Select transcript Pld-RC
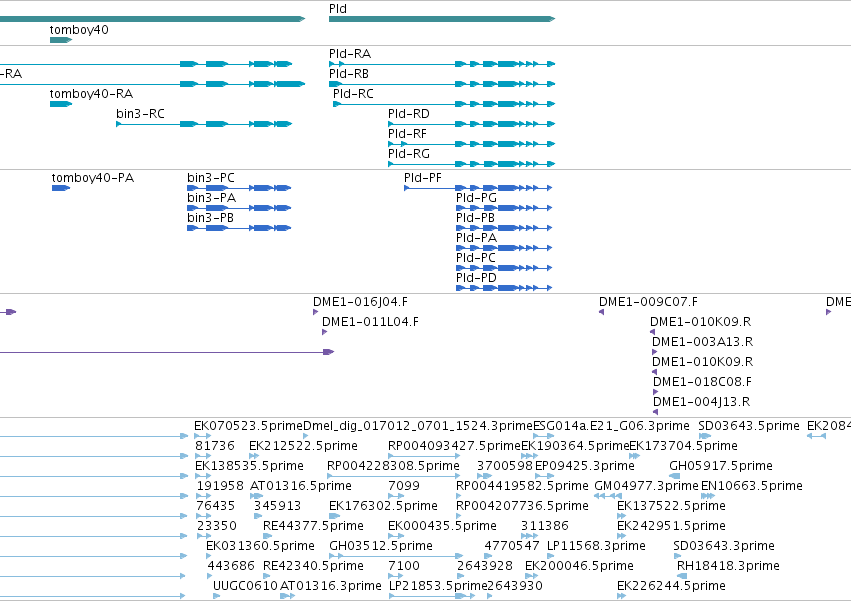This screenshot has height=601, width=851. (353, 94)
